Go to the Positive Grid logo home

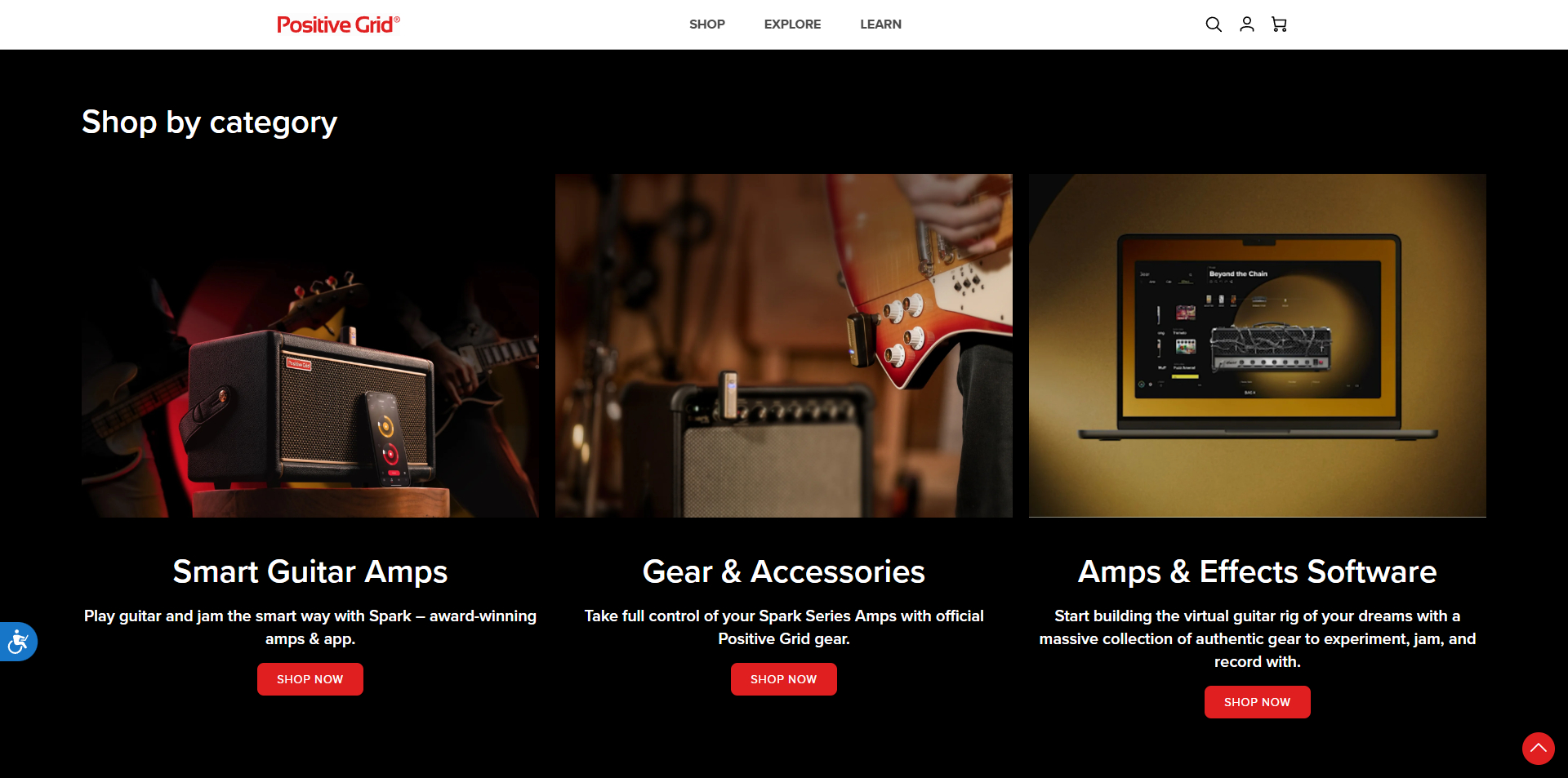338,24
